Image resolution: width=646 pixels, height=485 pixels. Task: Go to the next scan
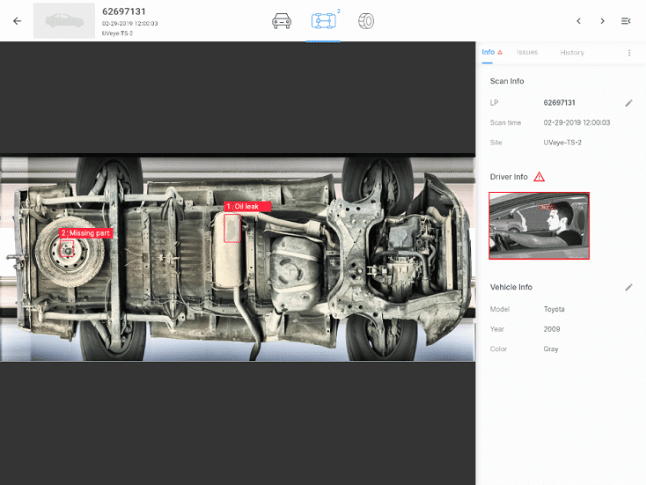pos(602,21)
